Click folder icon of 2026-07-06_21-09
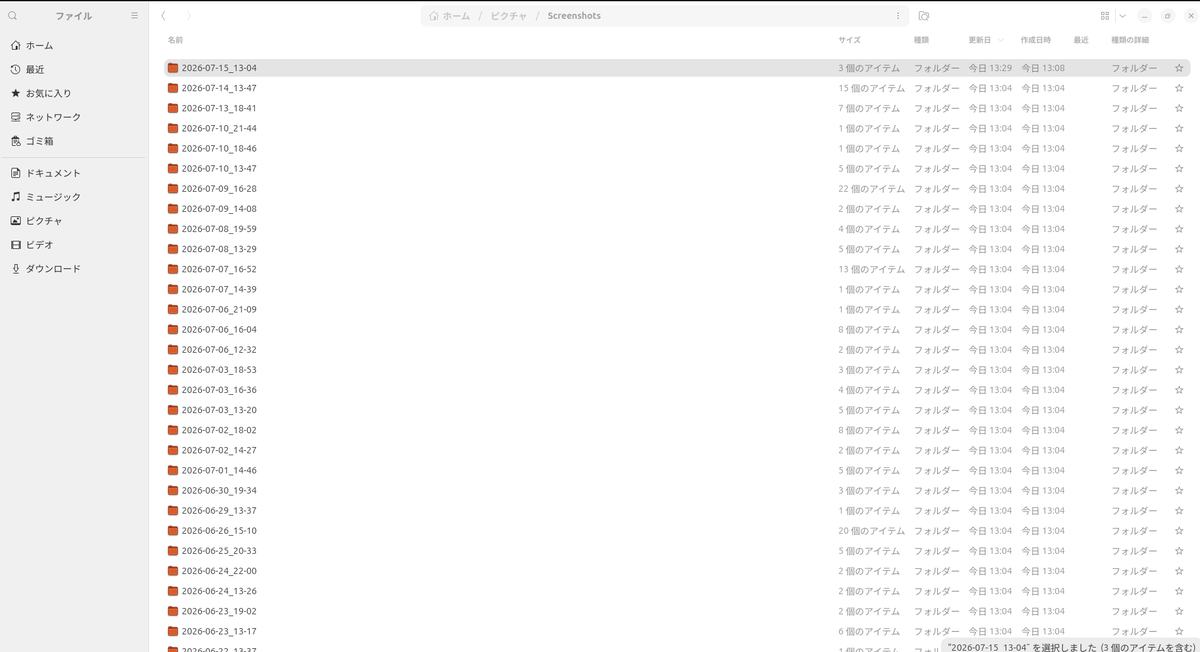The image size is (1200, 652). click(x=173, y=309)
